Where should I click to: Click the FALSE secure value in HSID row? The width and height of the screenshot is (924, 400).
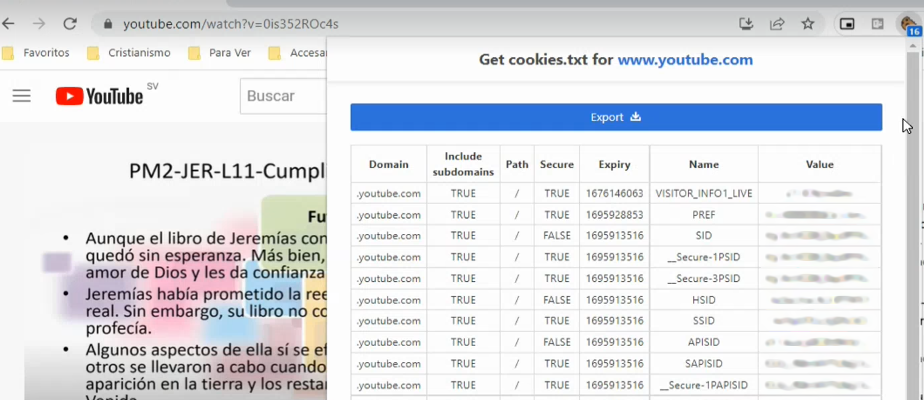[557, 300]
